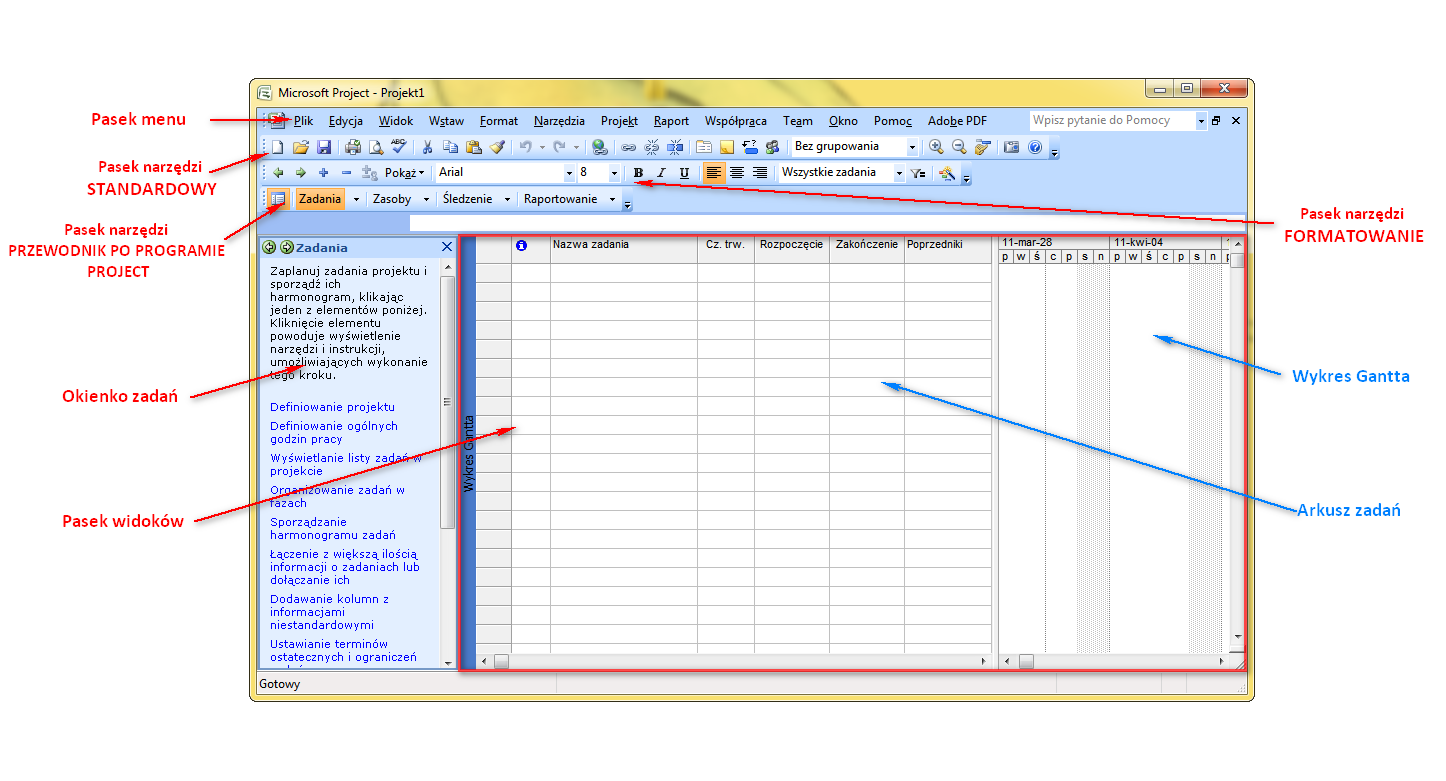Click the Link Tasks chain icon

click(x=628, y=147)
